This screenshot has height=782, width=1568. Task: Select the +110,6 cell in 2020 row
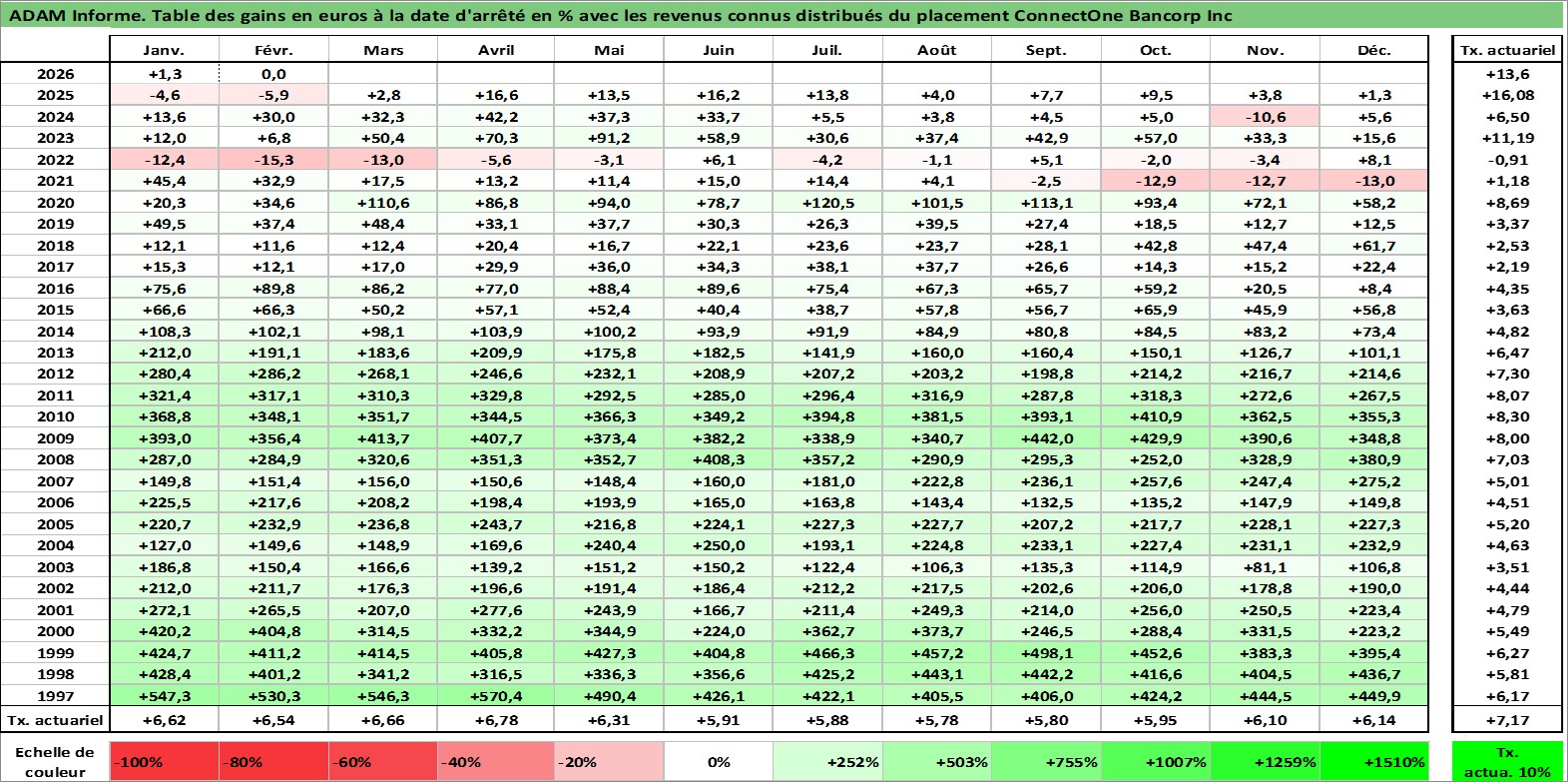383,203
